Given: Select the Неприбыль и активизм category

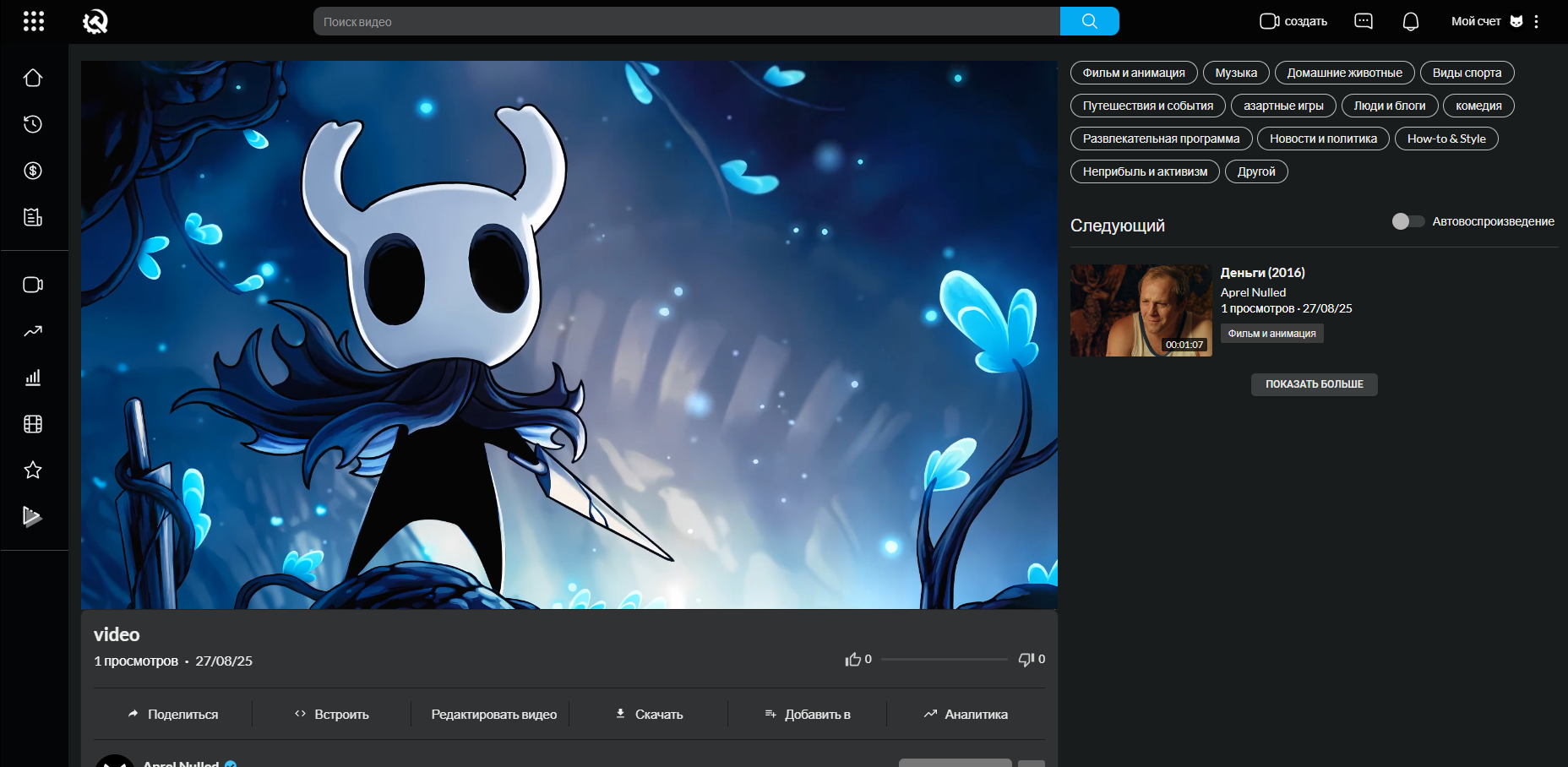Looking at the screenshot, I should [1146, 171].
